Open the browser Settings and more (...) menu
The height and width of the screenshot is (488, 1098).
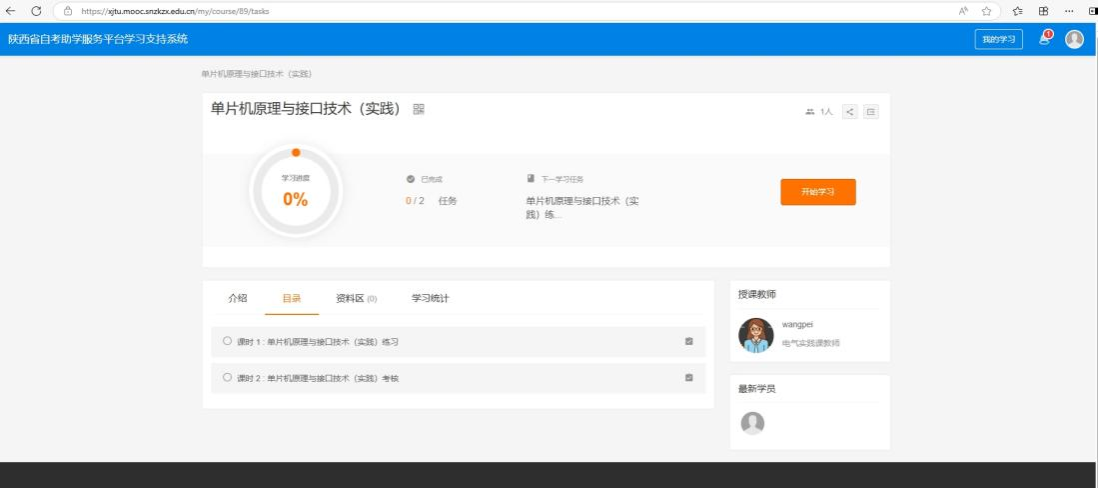(1068, 11)
